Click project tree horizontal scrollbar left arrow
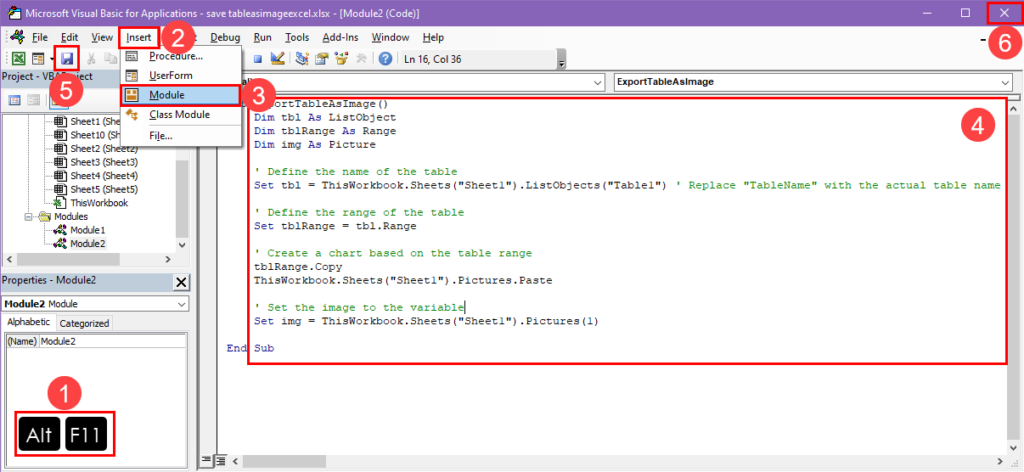Viewport: 1024px width, 472px height. pyautogui.click(x=8, y=259)
